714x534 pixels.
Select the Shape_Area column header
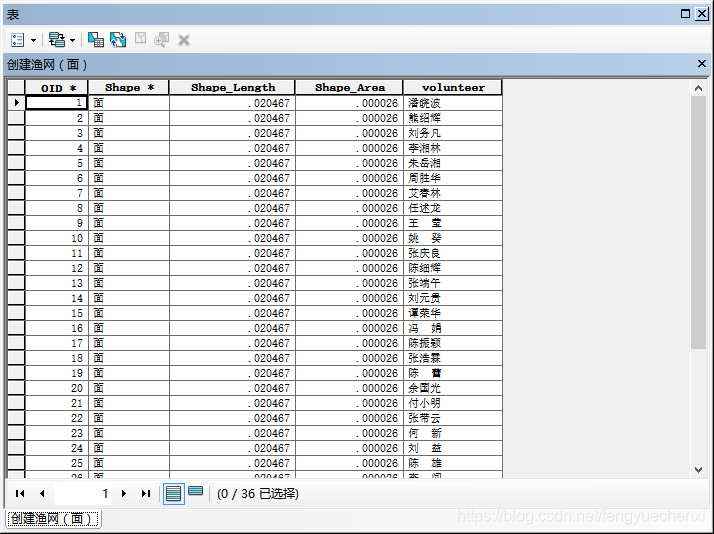(349, 87)
